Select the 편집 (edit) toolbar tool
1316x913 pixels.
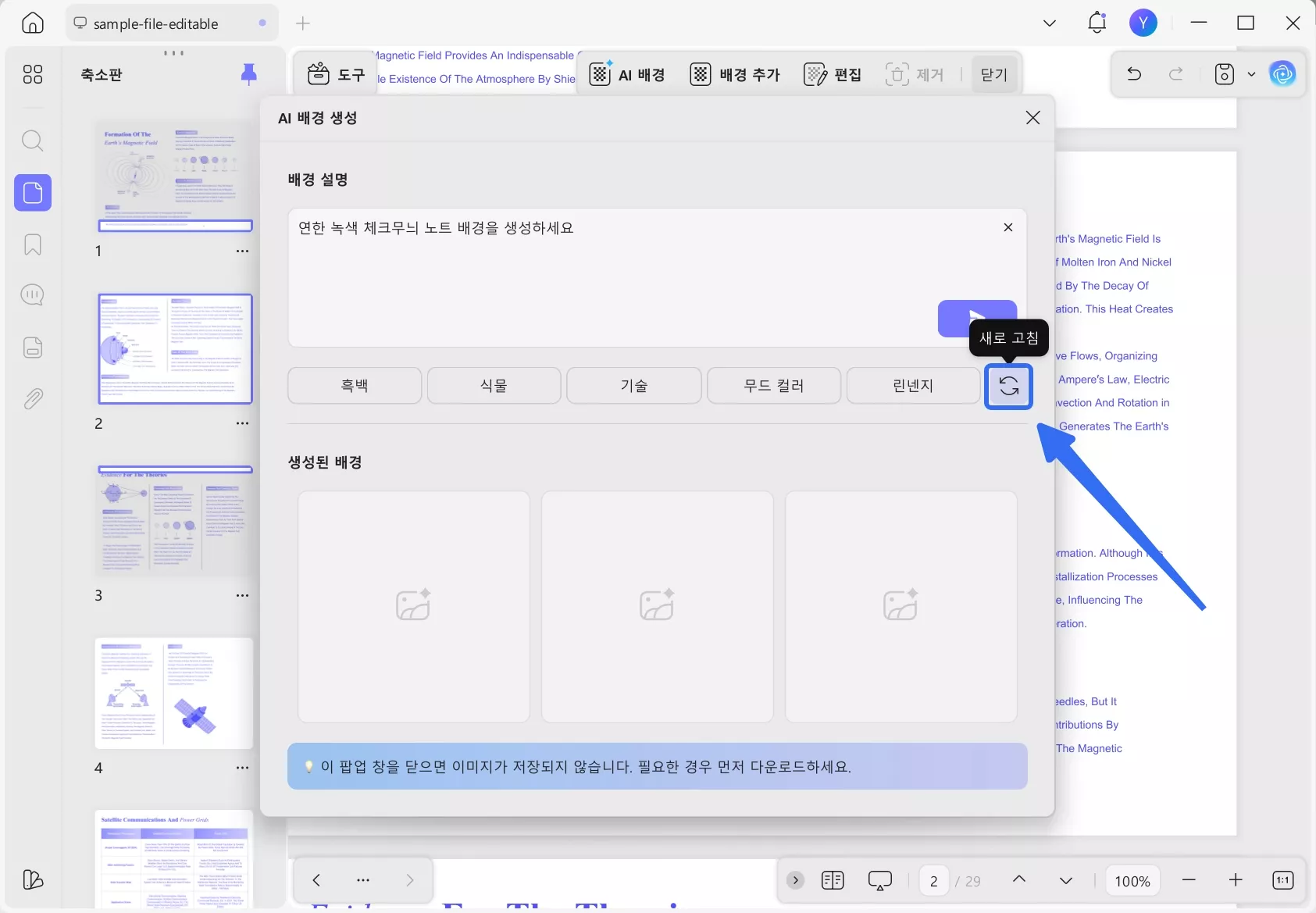coord(834,74)
